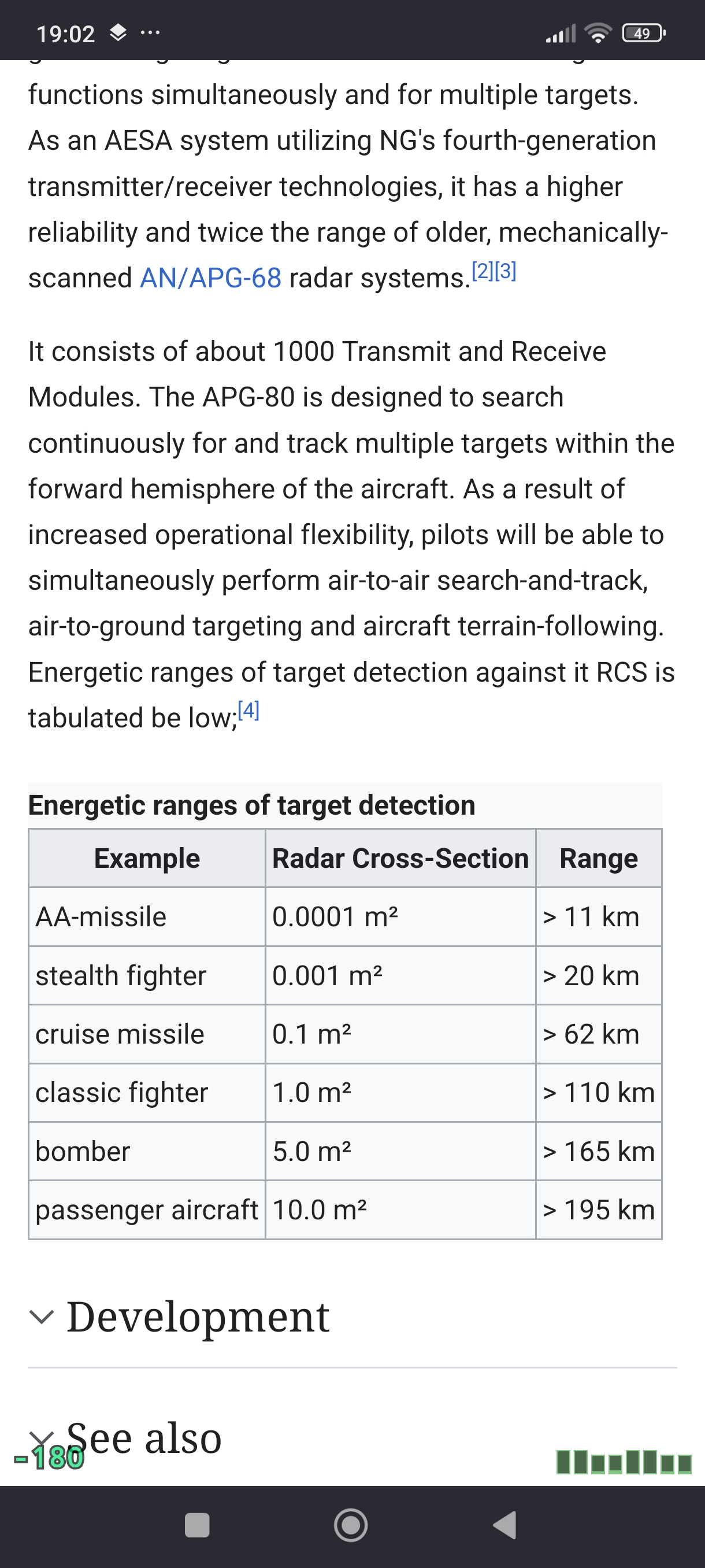
Task: Expand the Development section chevron
Action: (x=42, y=1317)
